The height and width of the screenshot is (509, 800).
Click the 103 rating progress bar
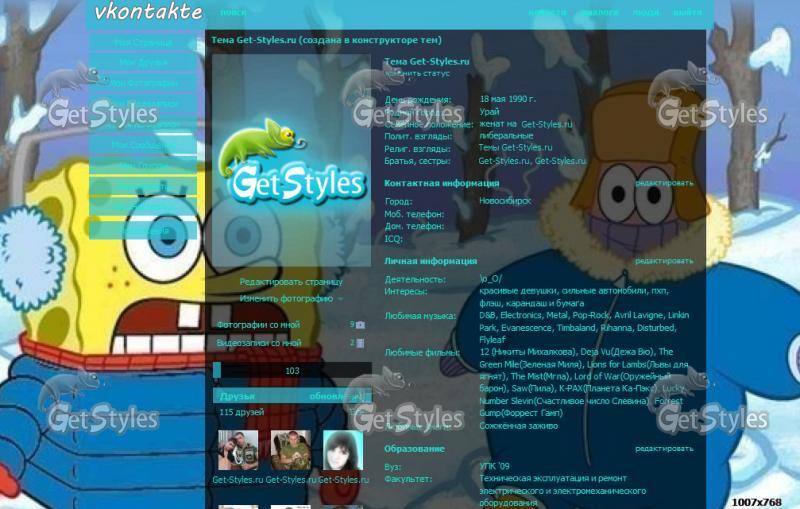pyautogui.click(x=291, y=371)
